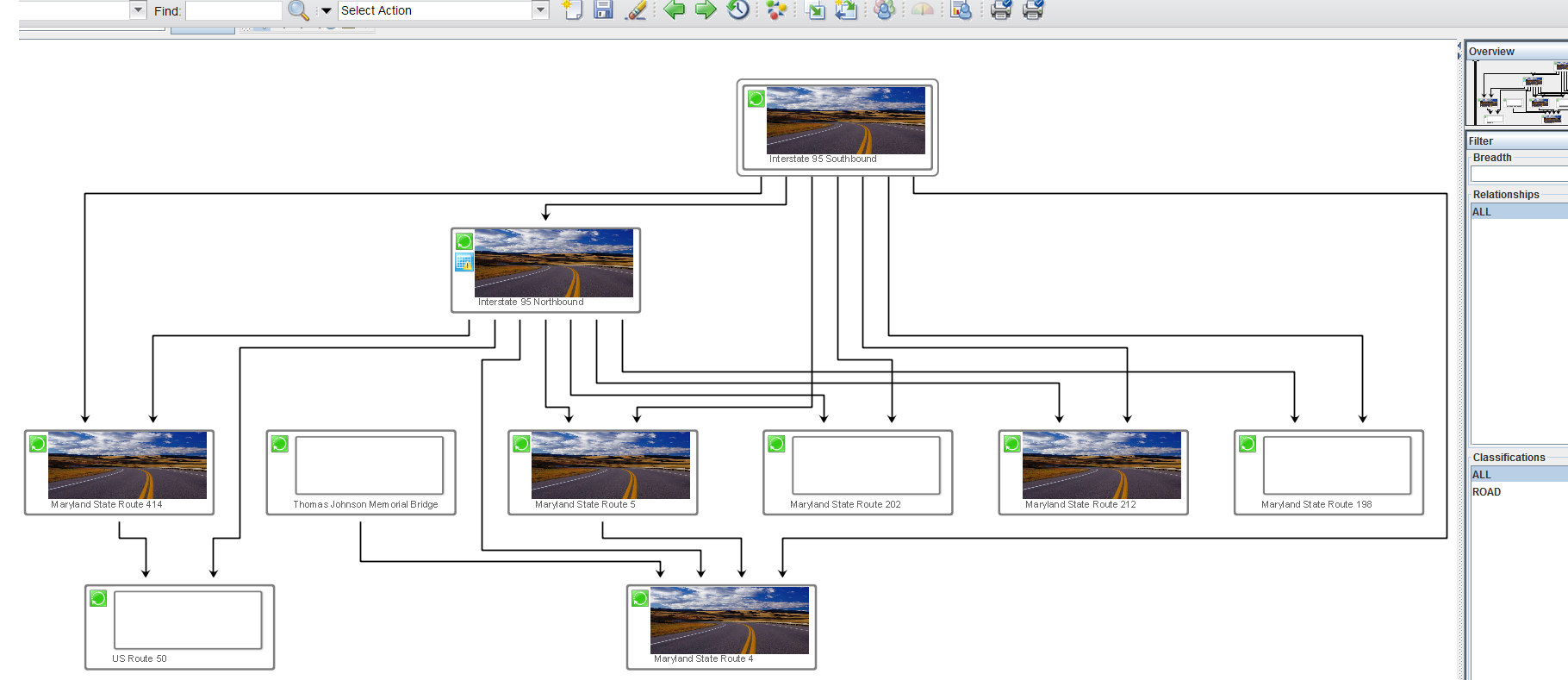Open the Select Action dropdown
Viewport: 1568px width, 680px height.
pos(540,10)
